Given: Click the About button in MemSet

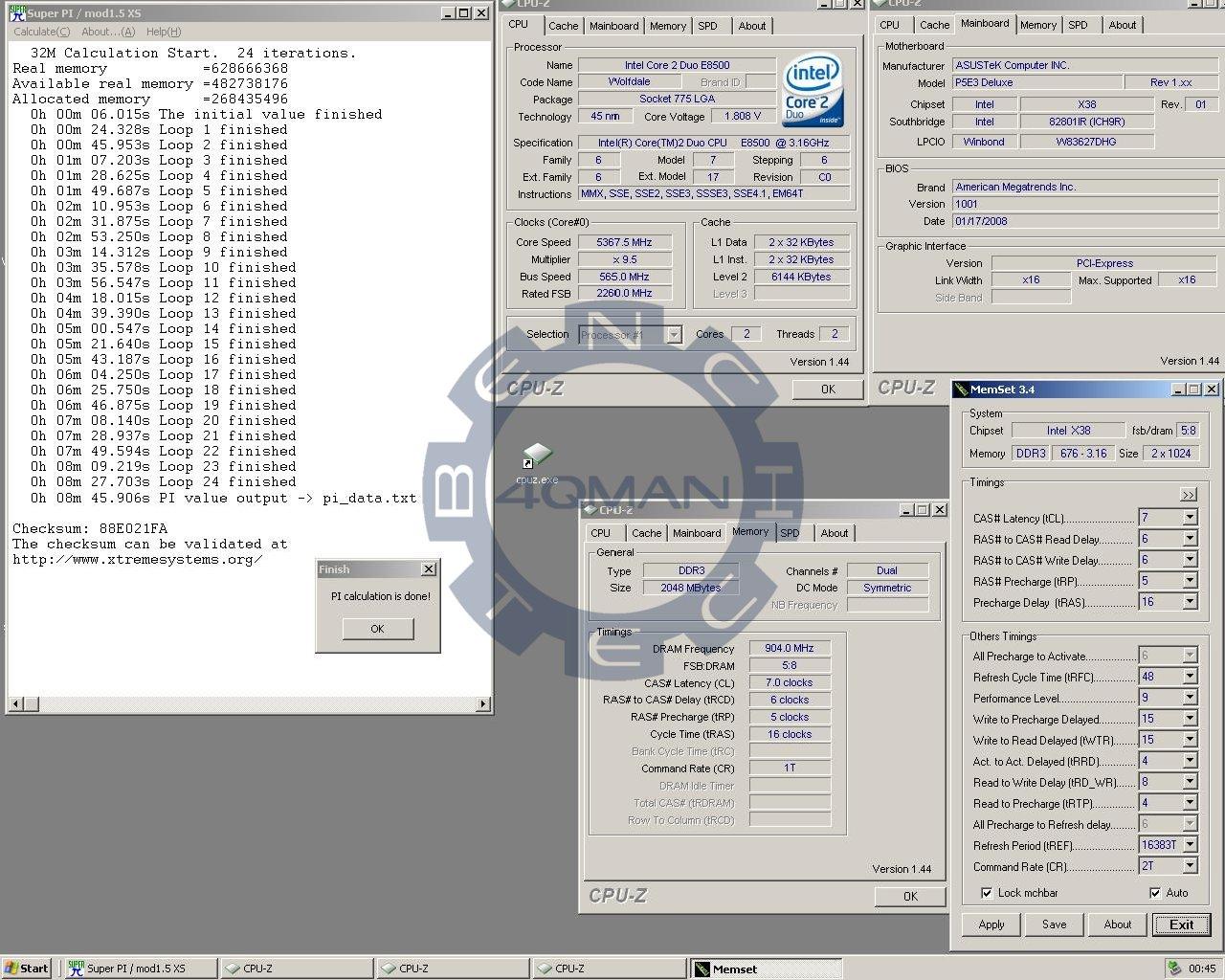Looking at the screenshot, I should (x=1117, y=924).
